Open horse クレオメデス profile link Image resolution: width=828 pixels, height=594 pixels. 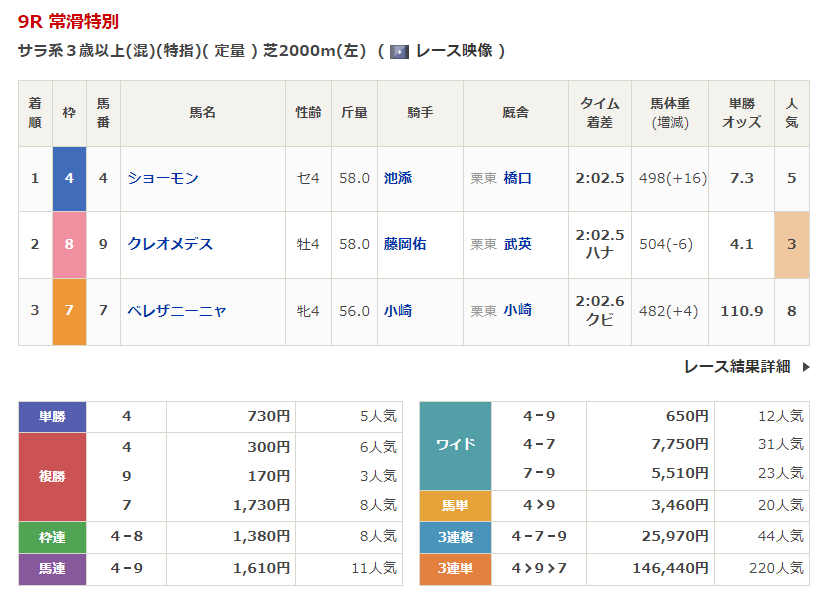(x=170, y=244)
